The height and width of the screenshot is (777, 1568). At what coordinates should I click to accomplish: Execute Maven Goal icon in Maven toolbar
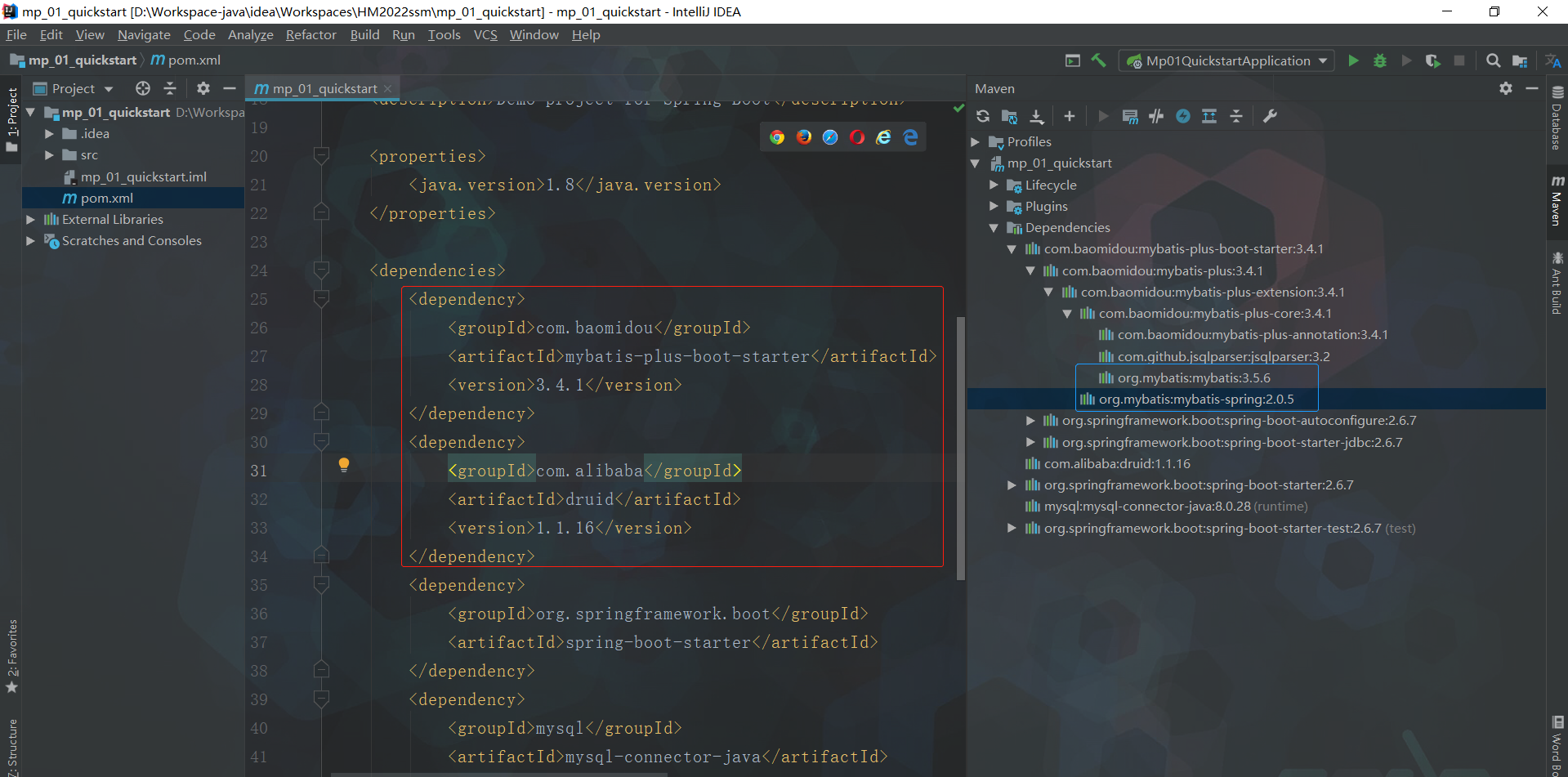pyautogui.click(x=1130, y=116)
